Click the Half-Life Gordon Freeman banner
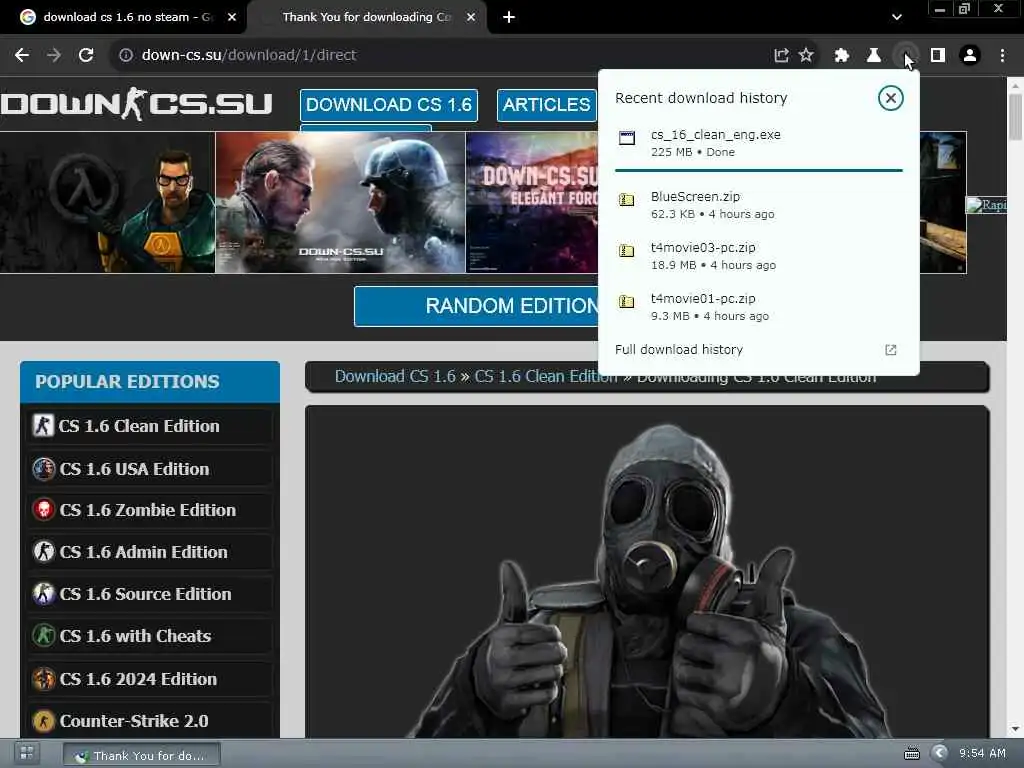Viewport: 1024px width, 768px height. pos(107,202)
